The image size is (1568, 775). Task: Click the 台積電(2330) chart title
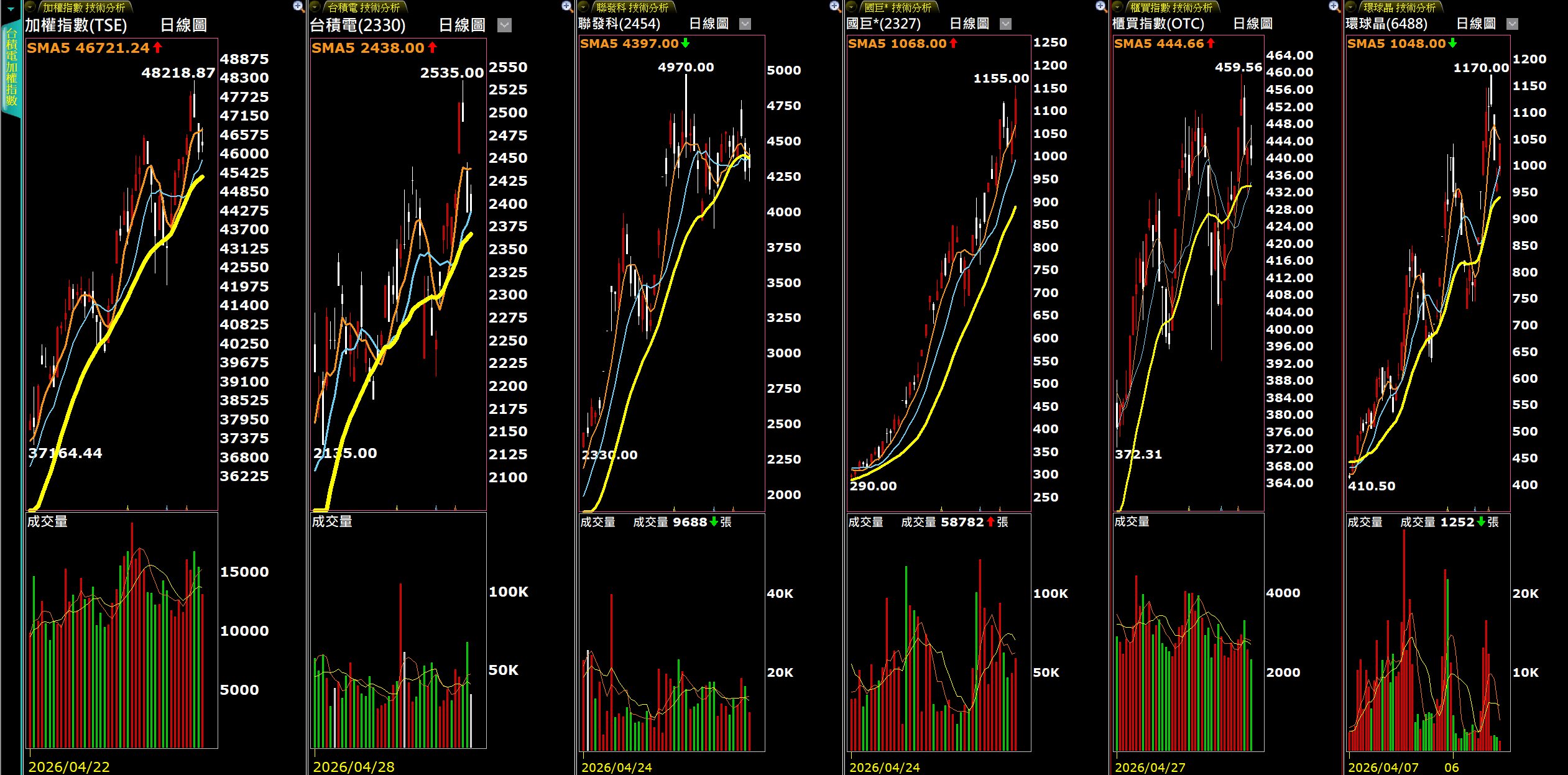click(357, 25)
